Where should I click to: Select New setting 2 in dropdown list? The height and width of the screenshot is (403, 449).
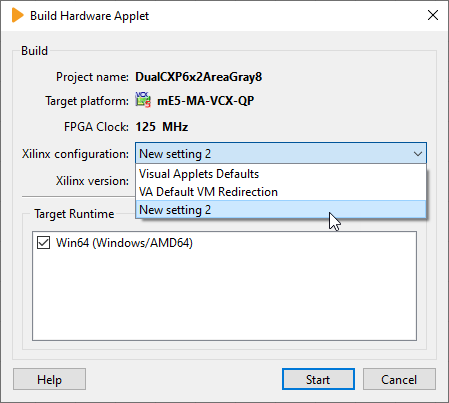click(281, 210)
